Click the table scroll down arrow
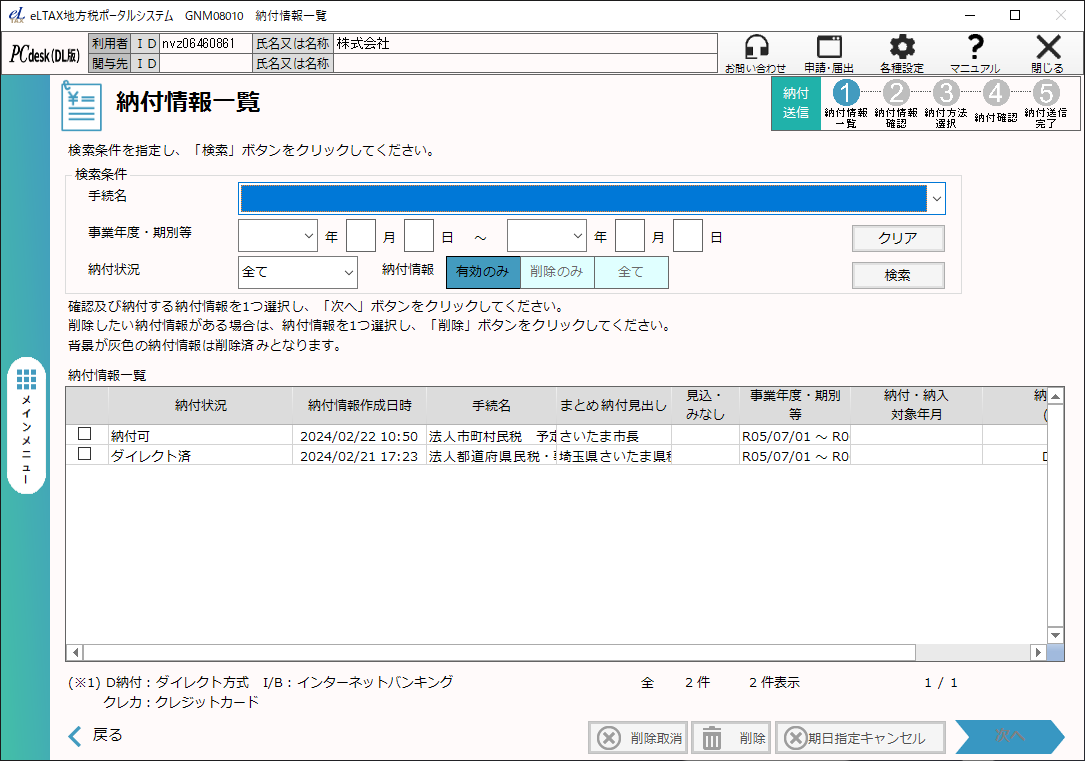 pos(1055,635)
